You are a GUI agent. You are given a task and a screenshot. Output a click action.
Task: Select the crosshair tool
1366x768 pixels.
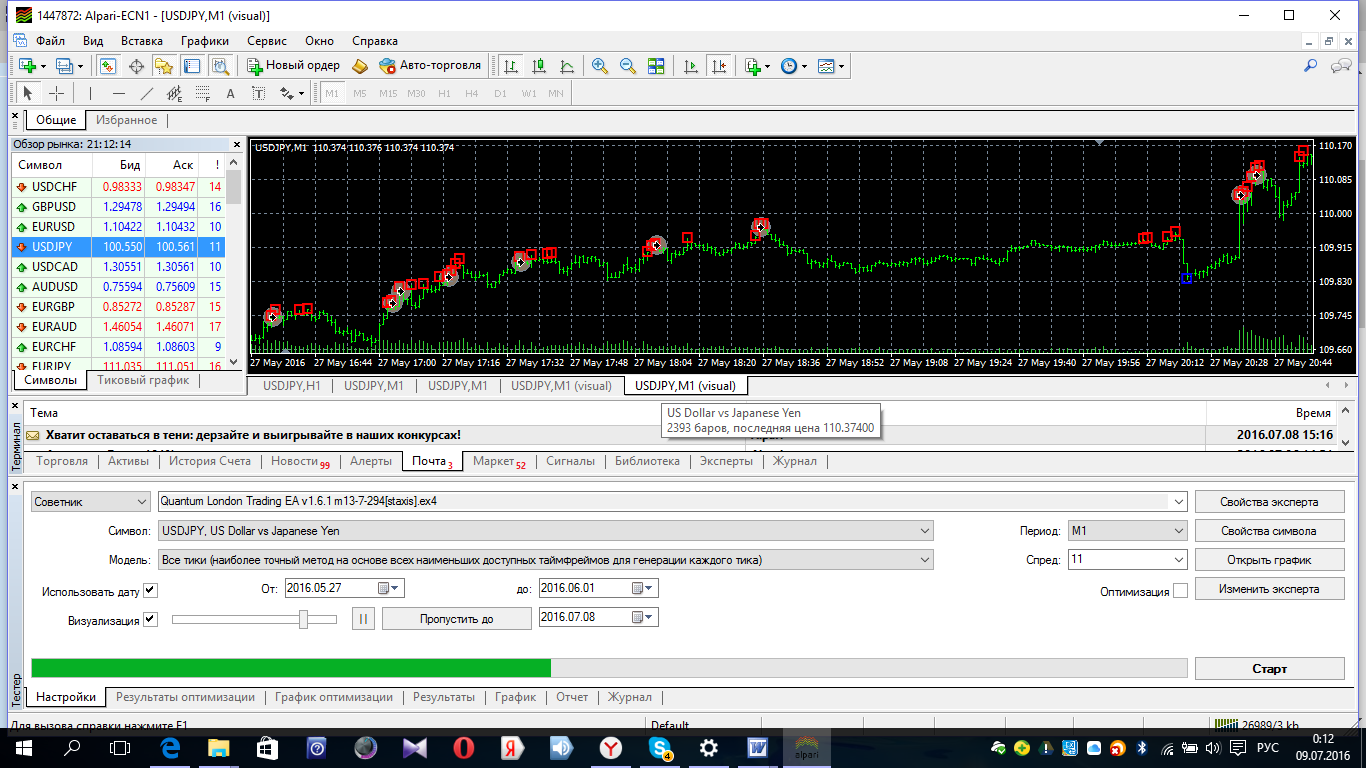(57, 93)
